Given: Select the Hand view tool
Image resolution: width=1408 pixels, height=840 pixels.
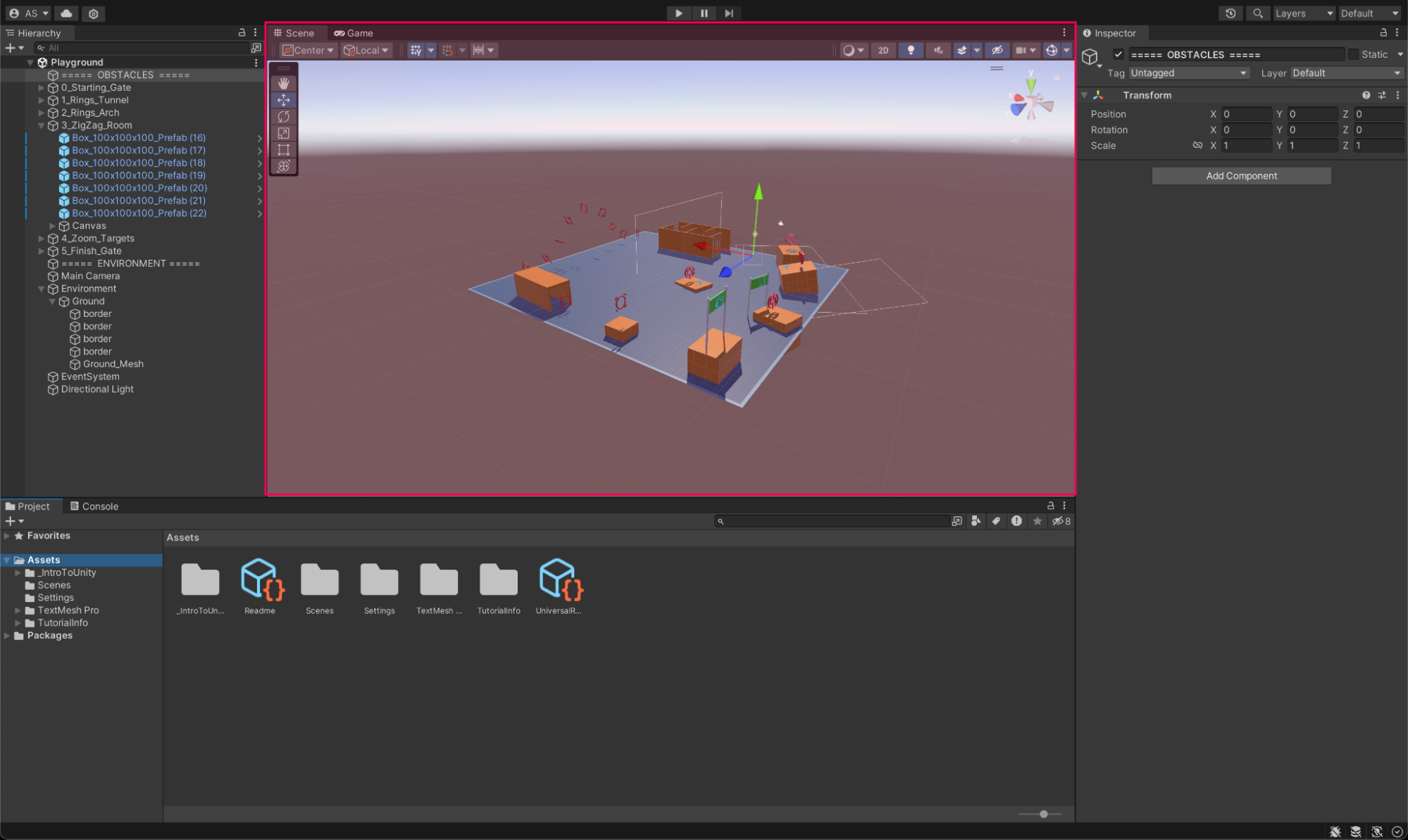Looking at the screenshot, I should coord(283,84).
